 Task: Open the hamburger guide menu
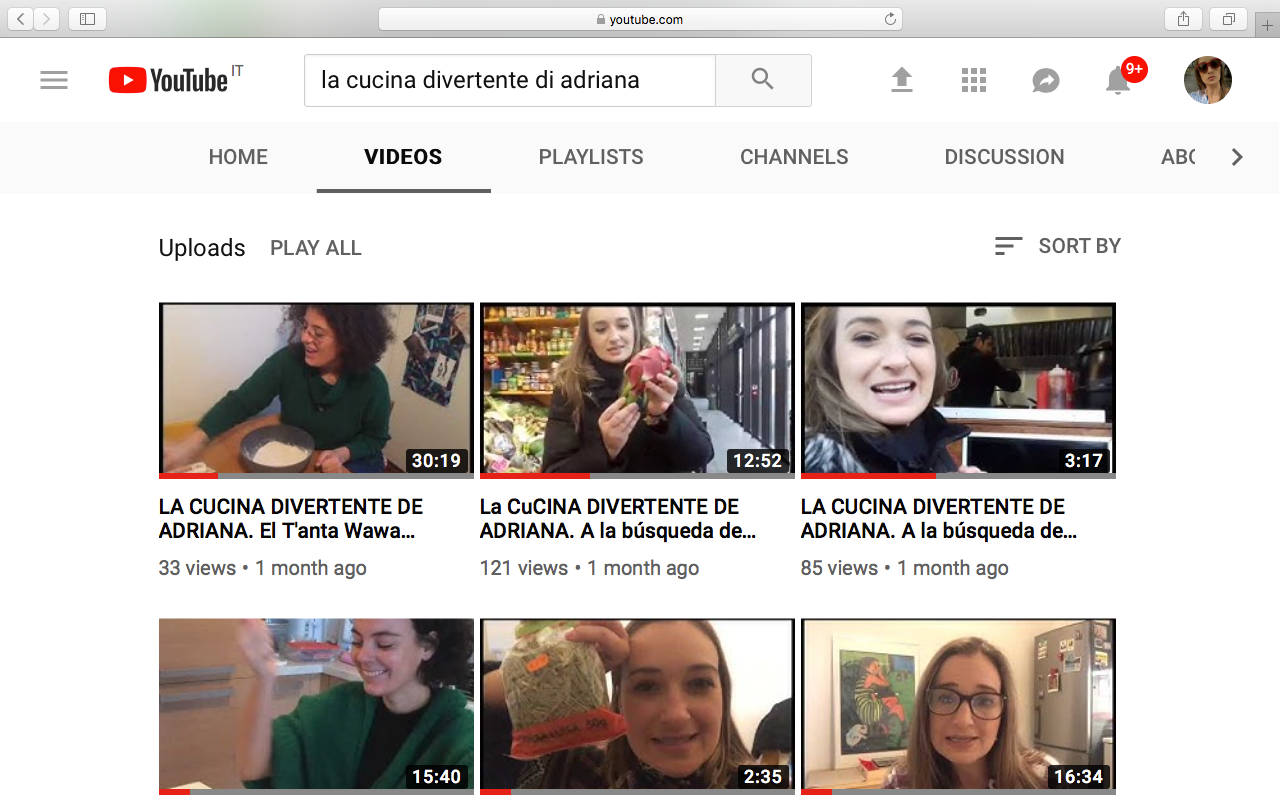coord(54,80)
